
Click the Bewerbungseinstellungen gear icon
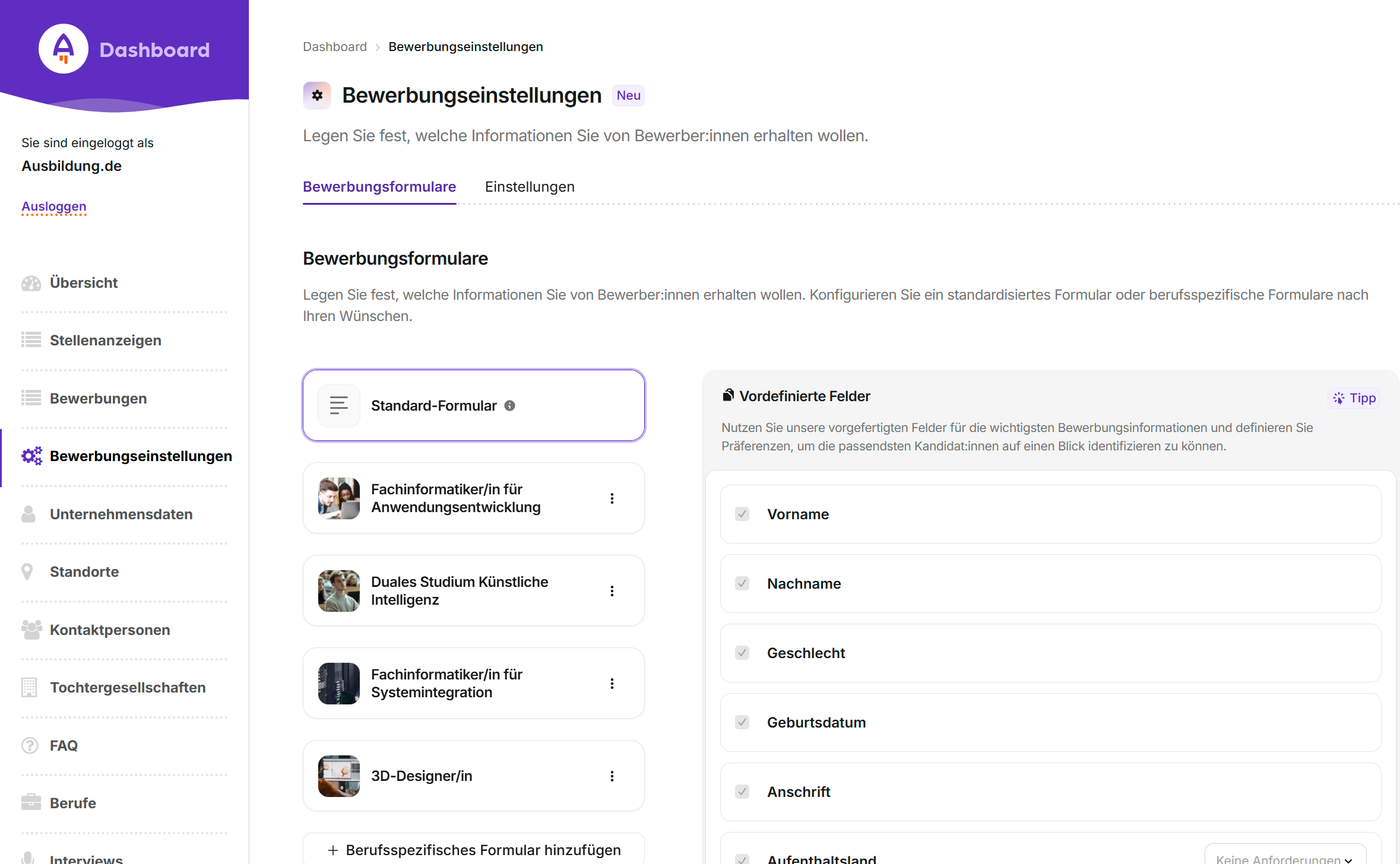click(x=31, y=456)
